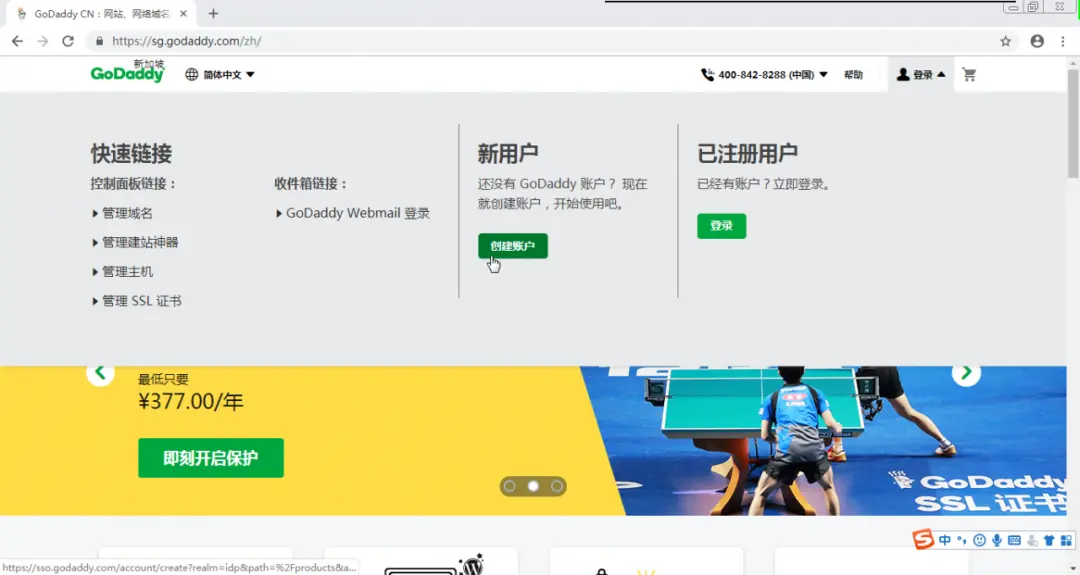Click the Sogou user account icon
Viewport: 1080px width, 575px height.
[1032, 541]
